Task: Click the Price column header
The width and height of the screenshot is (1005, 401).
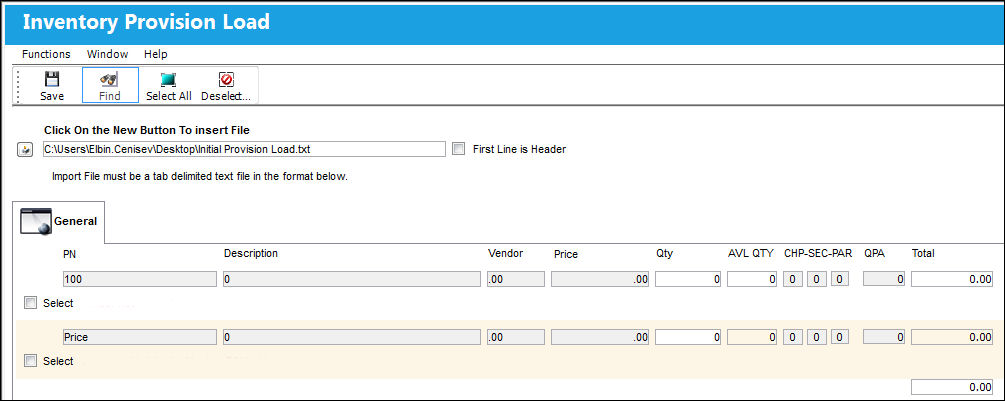Action: point(565,254)
